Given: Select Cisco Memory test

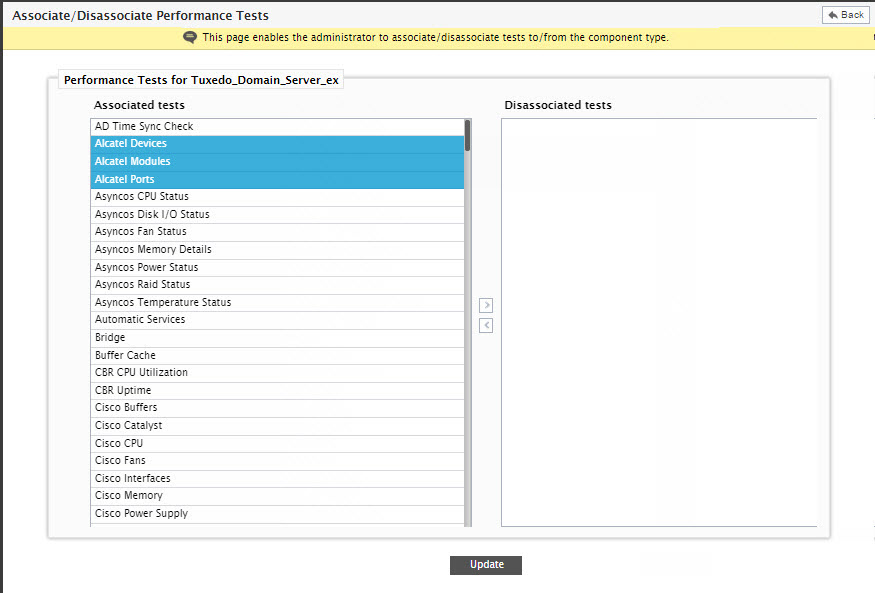Looking at the screenshot, I should click(277, 496).
